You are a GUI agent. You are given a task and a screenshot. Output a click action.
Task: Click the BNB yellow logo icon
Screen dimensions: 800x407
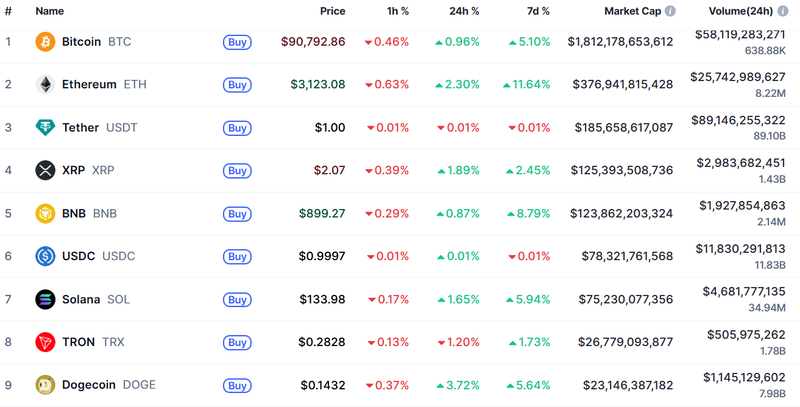(x=45, y=214)
